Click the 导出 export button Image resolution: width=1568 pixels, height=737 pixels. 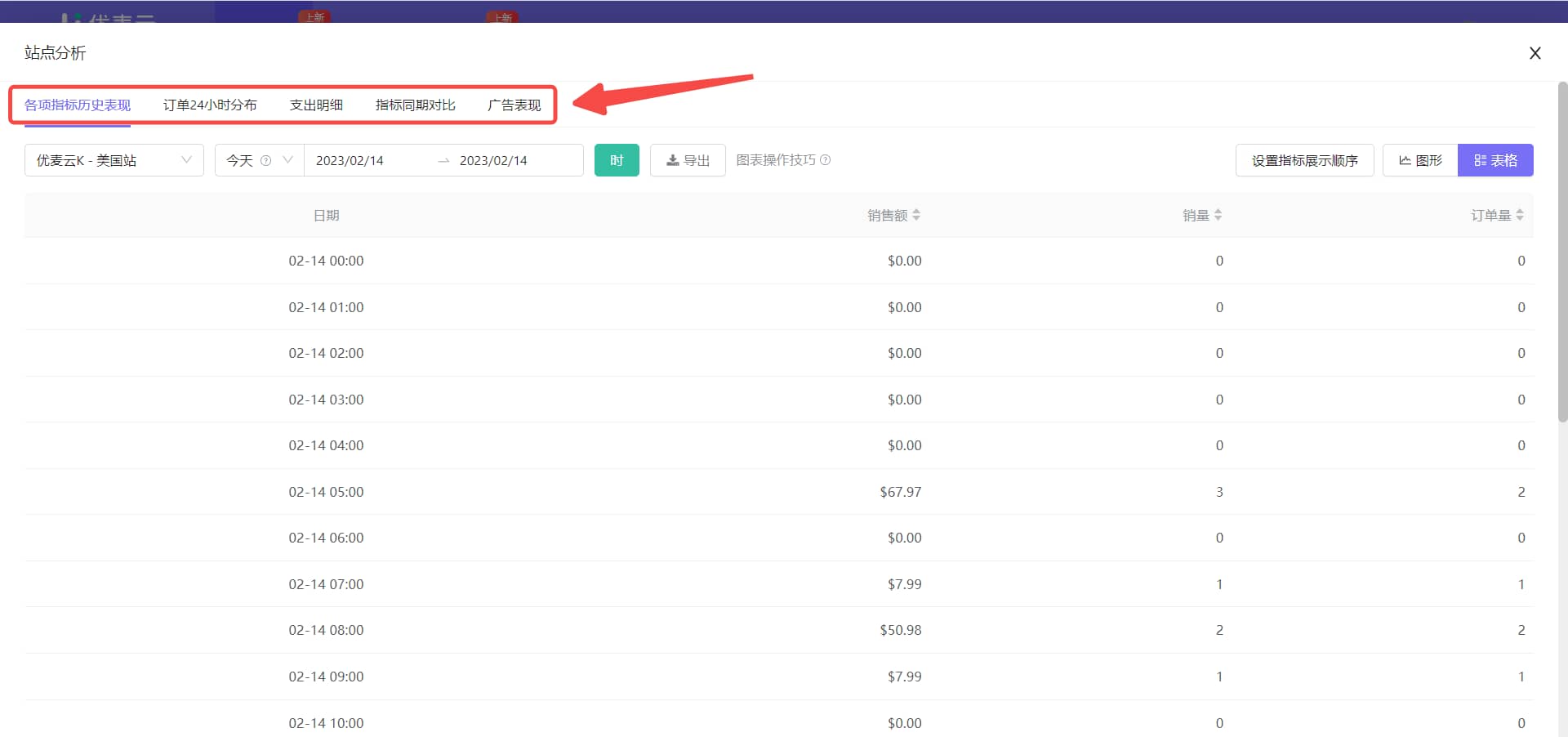click(688, 160)
